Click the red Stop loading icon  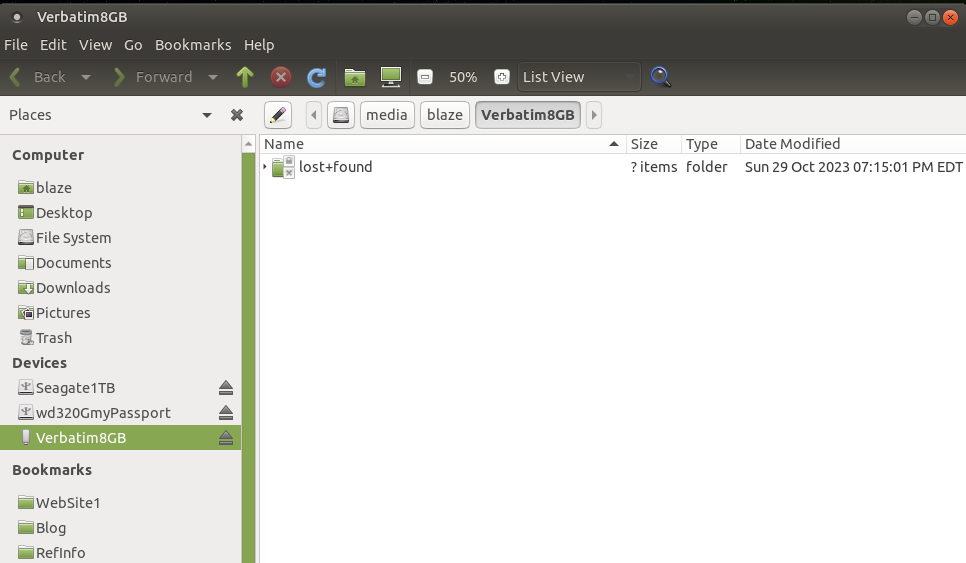click(281, 77)
